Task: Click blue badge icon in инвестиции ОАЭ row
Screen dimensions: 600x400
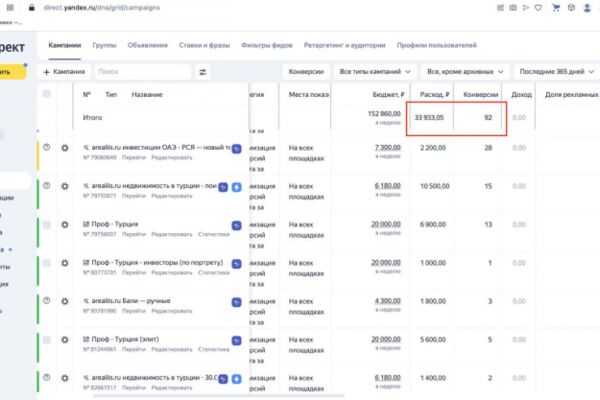Action: click(236, 149)
